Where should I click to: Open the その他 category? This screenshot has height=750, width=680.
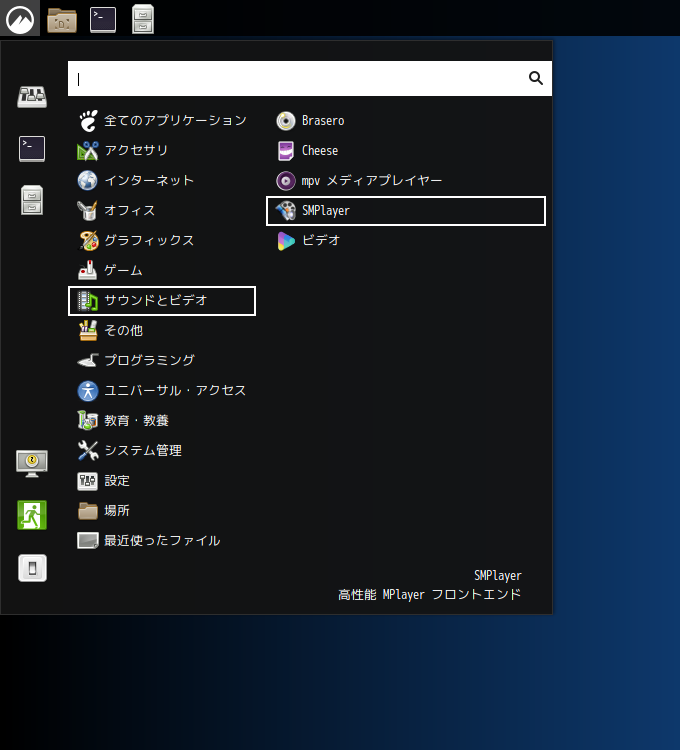tap(162, 331)
